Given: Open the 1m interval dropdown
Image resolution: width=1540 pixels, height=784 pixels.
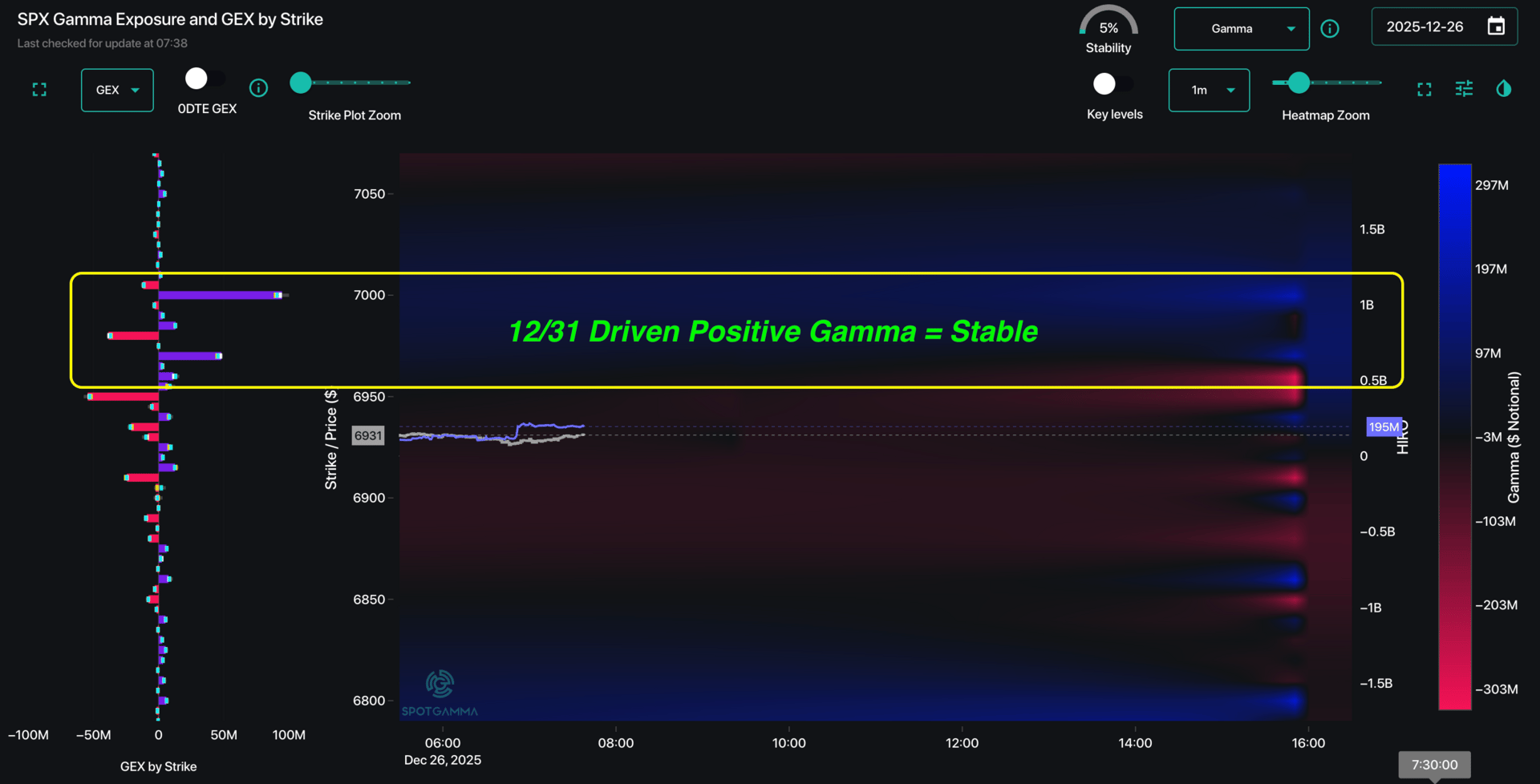Looking at the screenshot, I should [1209, 90].
